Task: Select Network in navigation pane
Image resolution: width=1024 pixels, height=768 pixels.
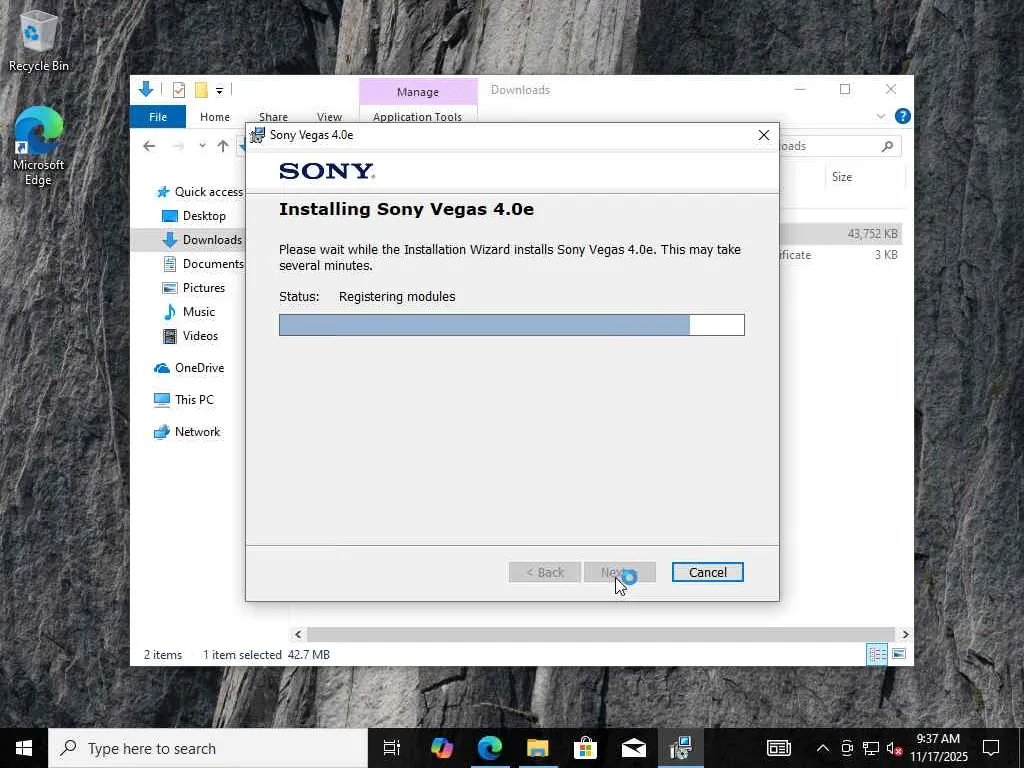Action: [x=187, y=432]
